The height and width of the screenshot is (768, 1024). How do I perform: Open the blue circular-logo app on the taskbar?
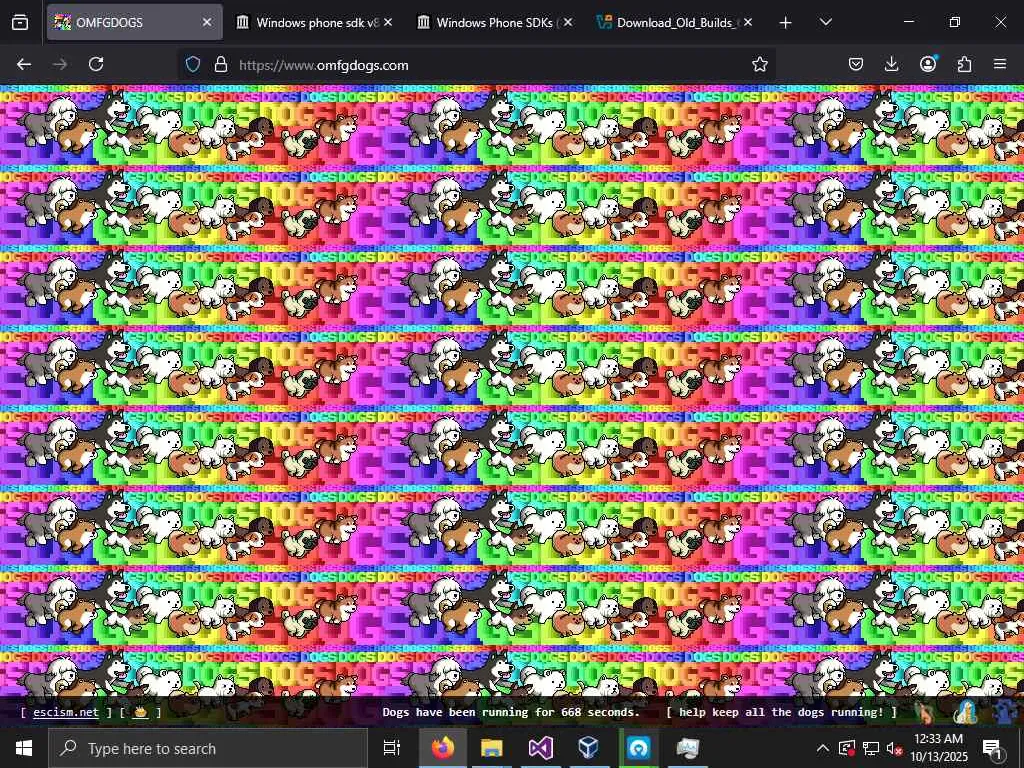[x=638, y=748]
